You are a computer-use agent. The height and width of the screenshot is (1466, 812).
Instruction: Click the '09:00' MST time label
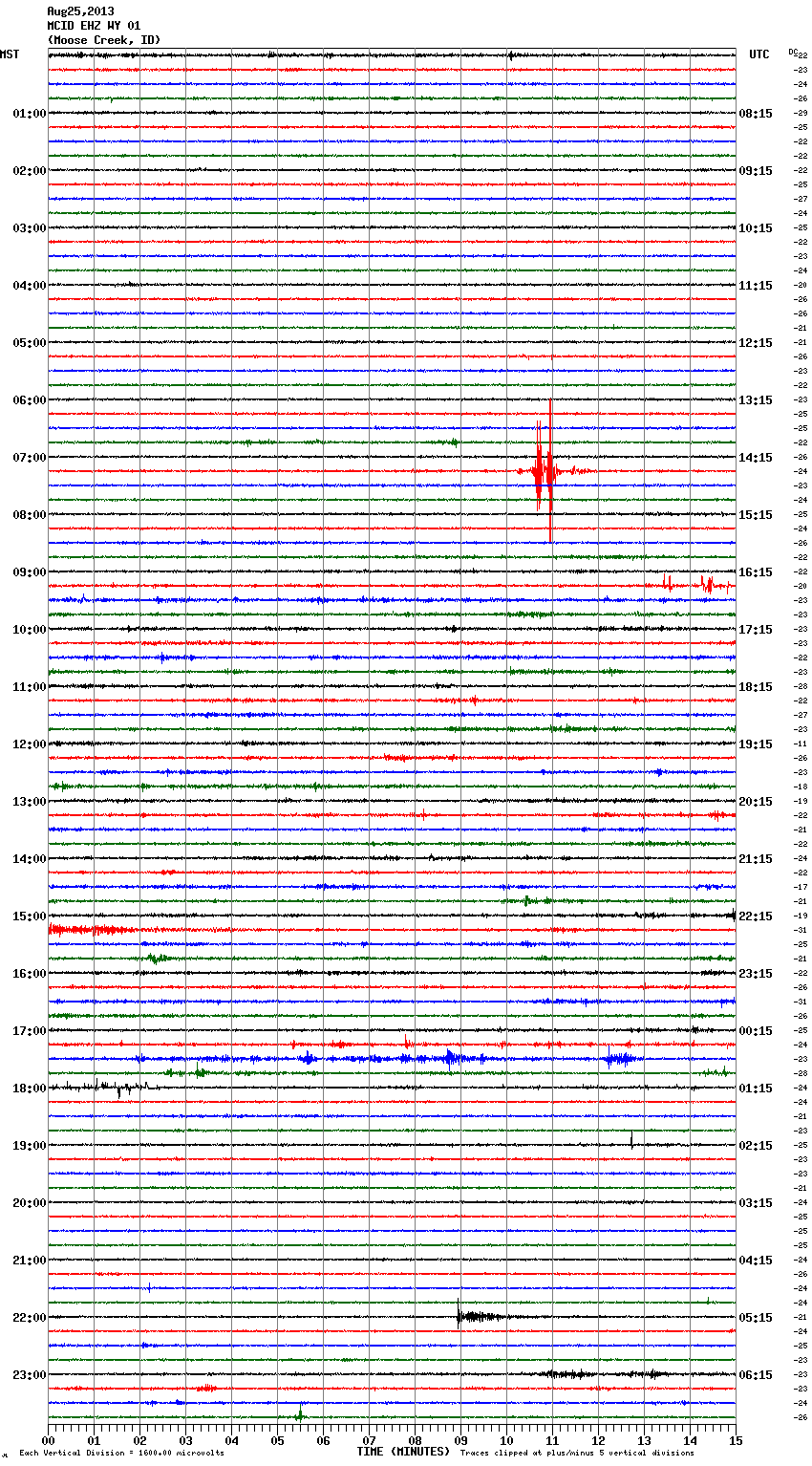click(30, 572)
